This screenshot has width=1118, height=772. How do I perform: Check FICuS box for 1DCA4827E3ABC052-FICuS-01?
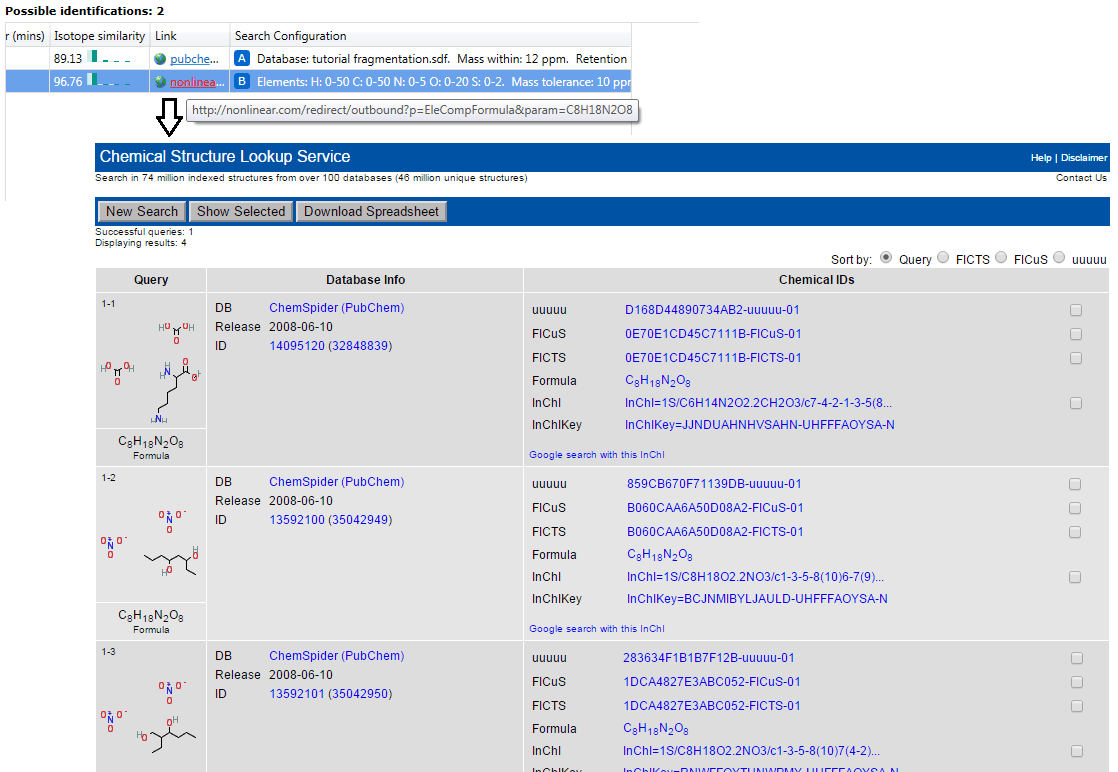[x=1077, y=682]
